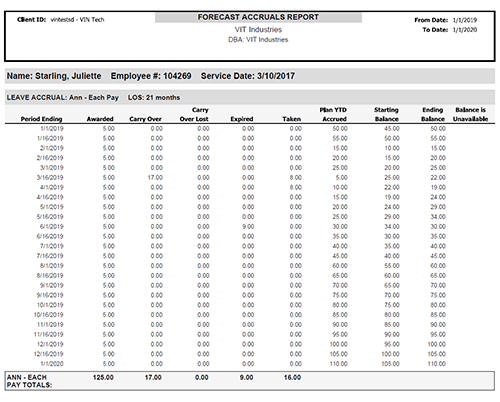Screen dimensions: 500x402
Task: Click Starting Balance 45.00 in 1/1/2019 row
Action: click(x=392, y=129)
